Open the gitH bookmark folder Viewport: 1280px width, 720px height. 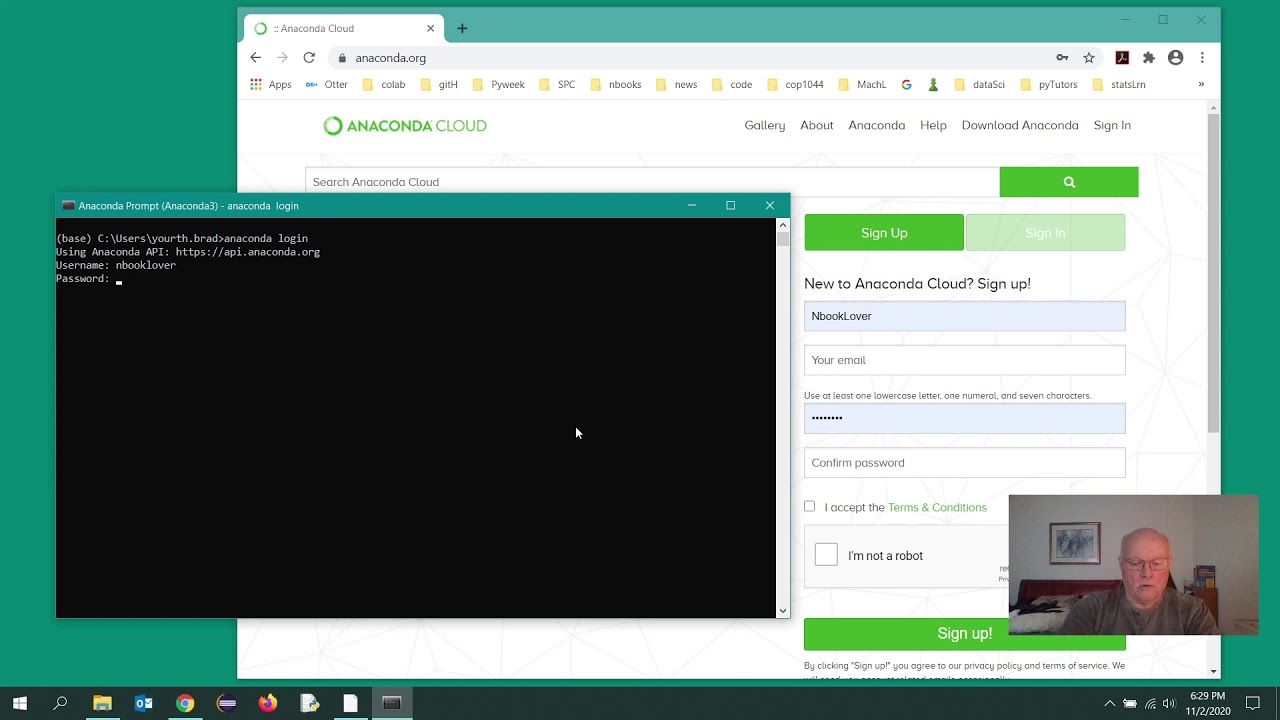439,85
